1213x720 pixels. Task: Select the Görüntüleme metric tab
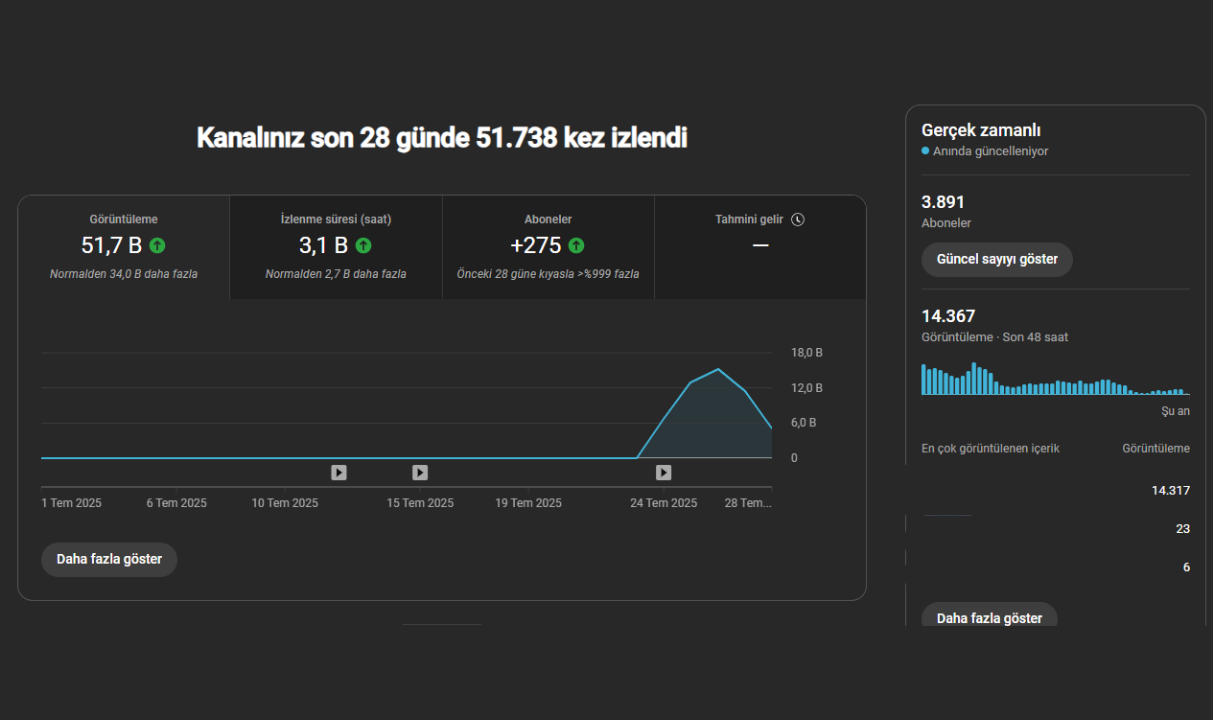124,247
